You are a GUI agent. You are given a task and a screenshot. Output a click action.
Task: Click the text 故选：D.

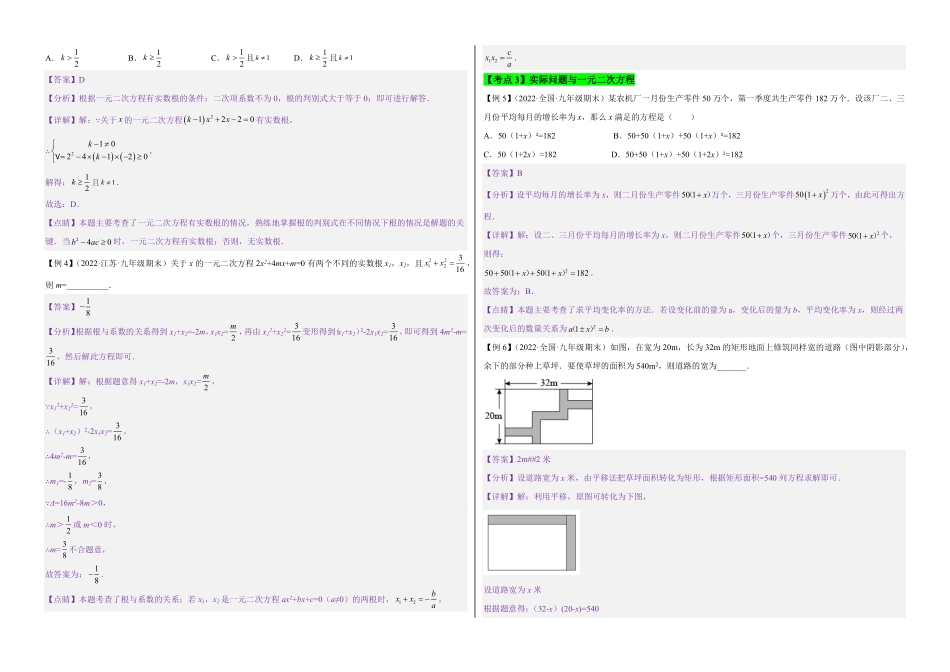[62, 204]
